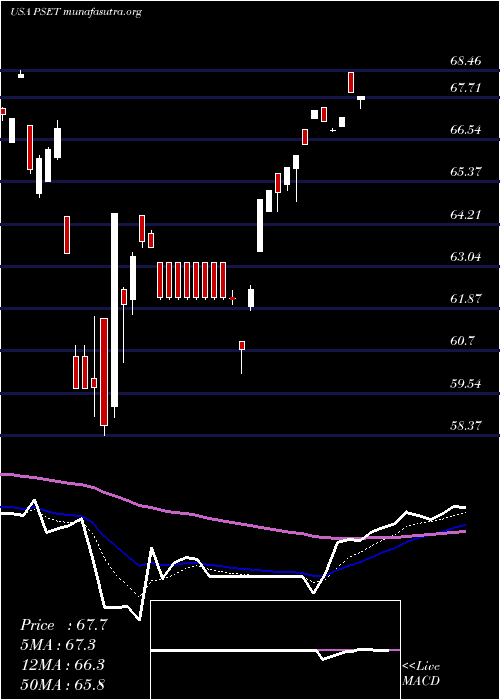Click the '50MA : 65.8' readout
Image resolution: width=500 pixels, height=700 pixels.
[x=62, y=684]
